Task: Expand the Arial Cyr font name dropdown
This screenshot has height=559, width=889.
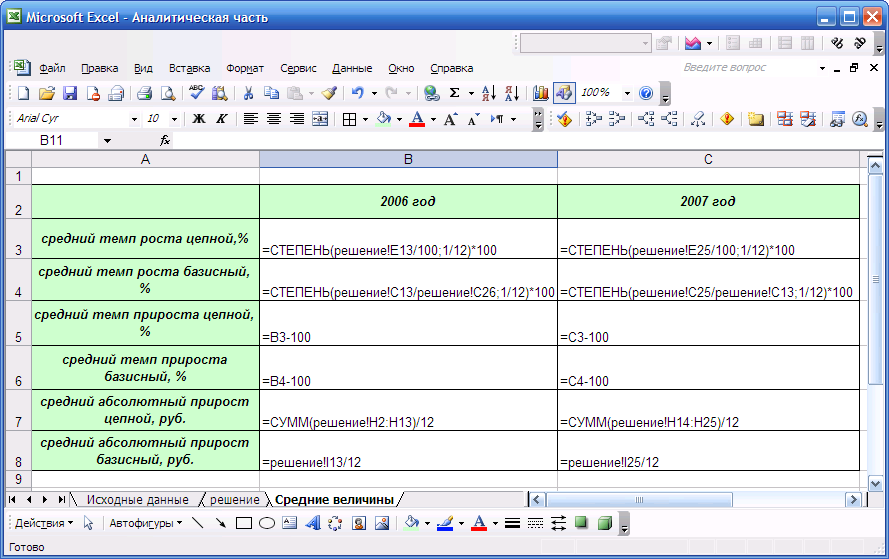Action: coord(134,119)
